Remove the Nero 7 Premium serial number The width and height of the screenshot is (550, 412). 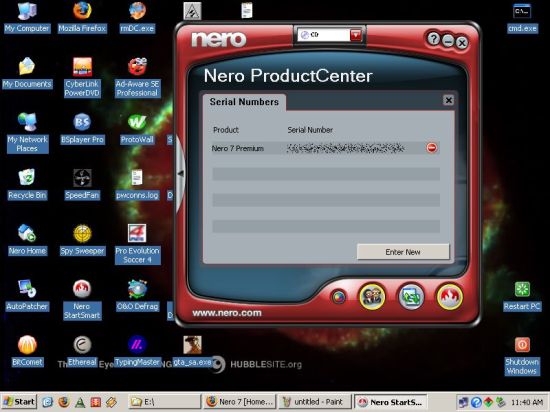click(432, 148)
